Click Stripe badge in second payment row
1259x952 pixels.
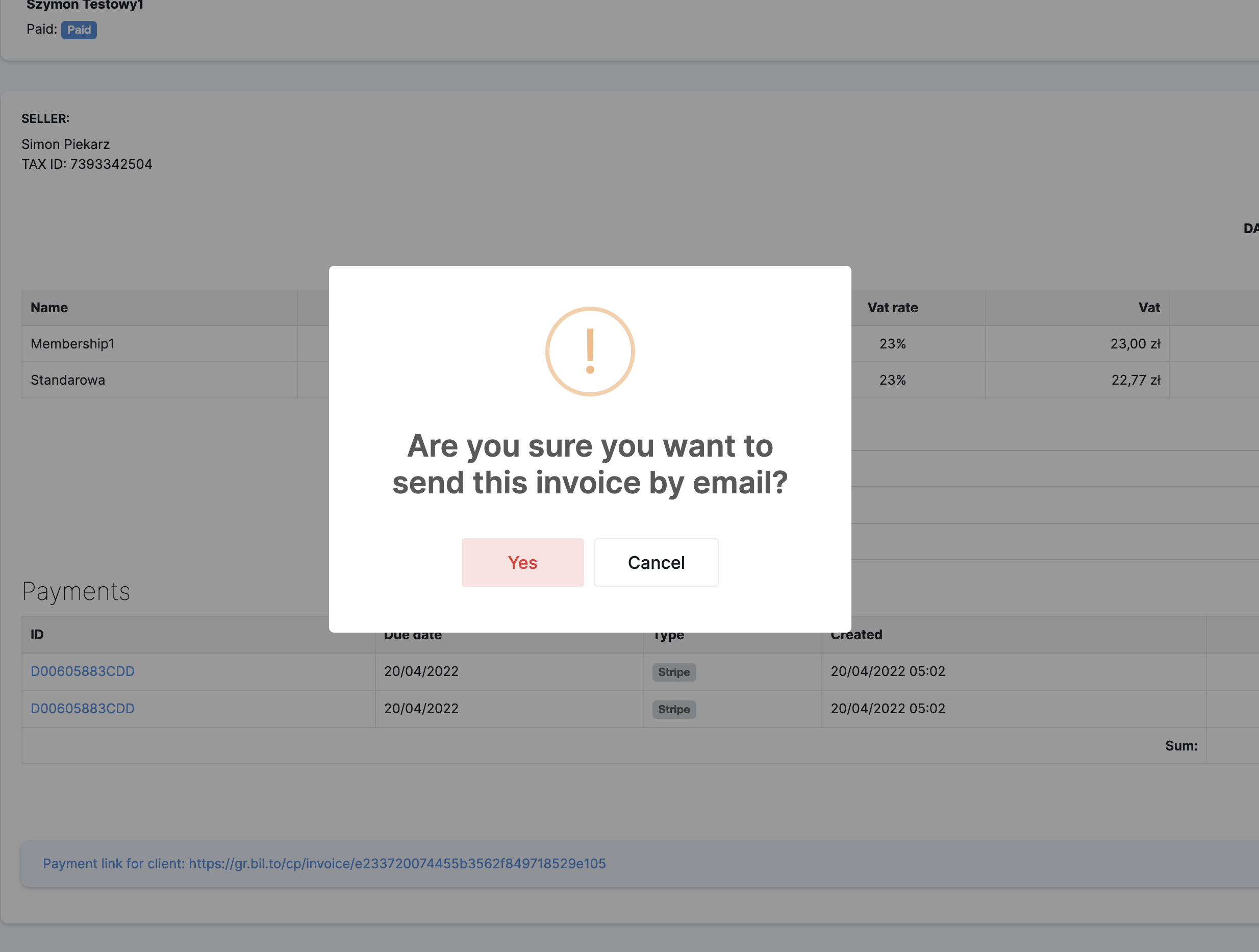coord(673,710)
